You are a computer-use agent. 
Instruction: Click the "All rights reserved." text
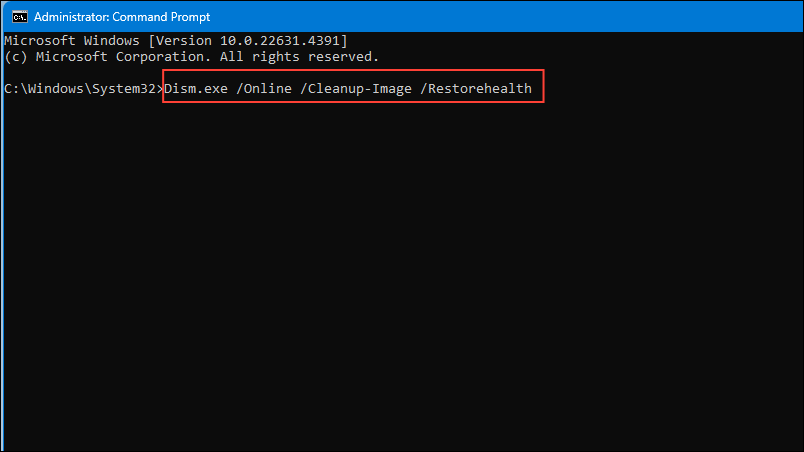[x=299, y=57]
